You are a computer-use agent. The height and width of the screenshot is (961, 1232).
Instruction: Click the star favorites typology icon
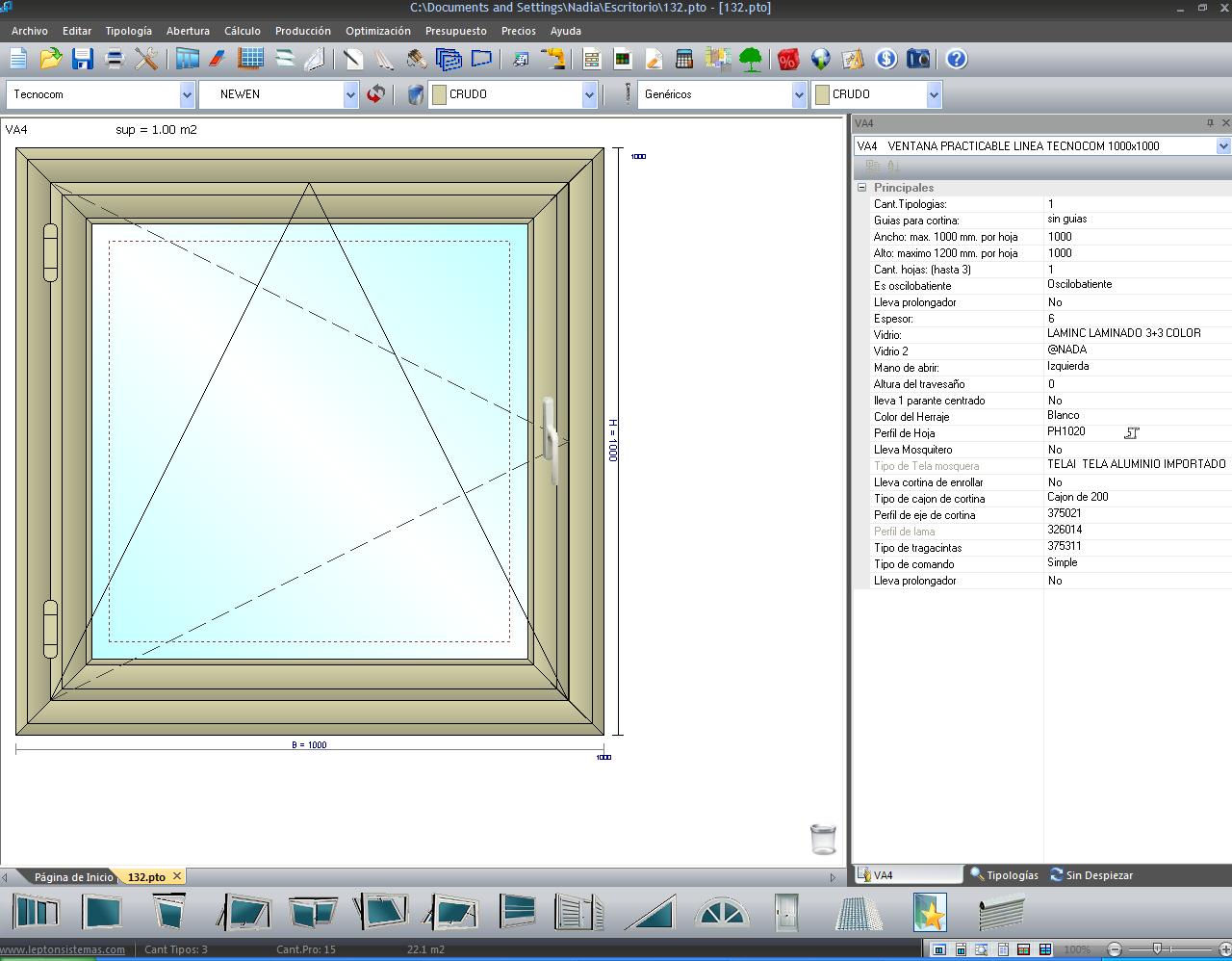[x=930, y=912]
